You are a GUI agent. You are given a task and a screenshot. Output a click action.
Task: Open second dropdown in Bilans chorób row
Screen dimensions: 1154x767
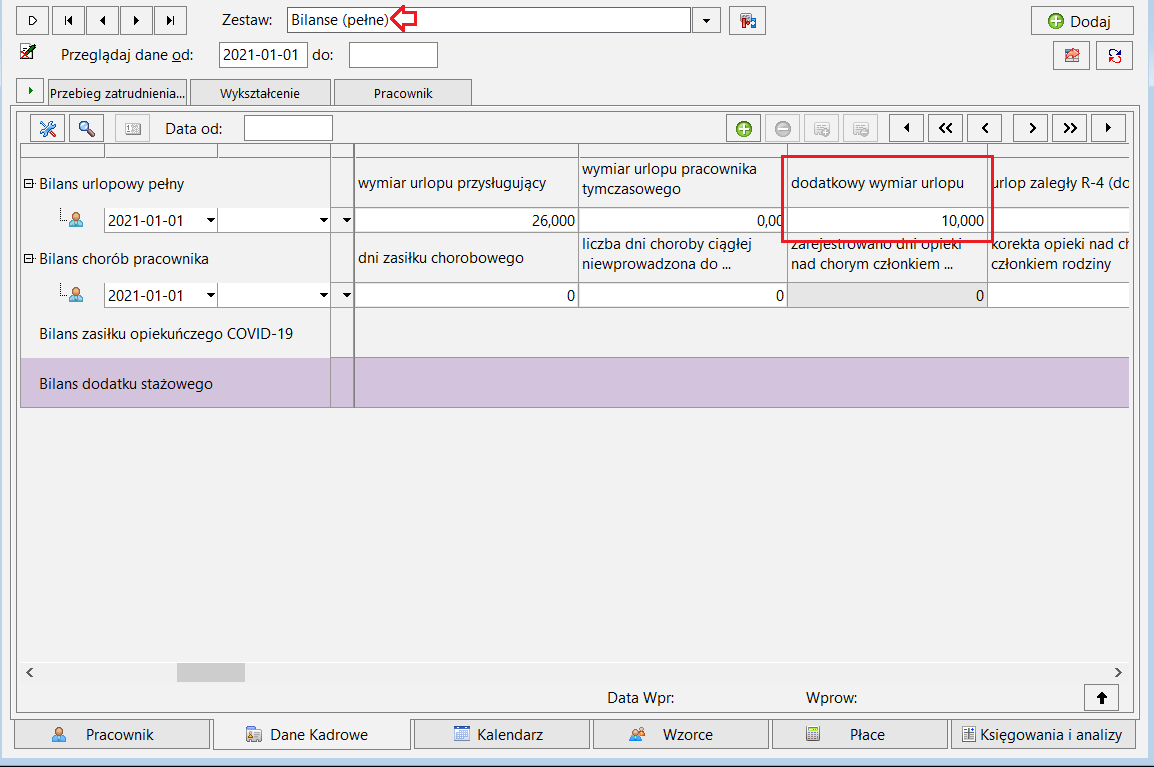pos(323,295)
